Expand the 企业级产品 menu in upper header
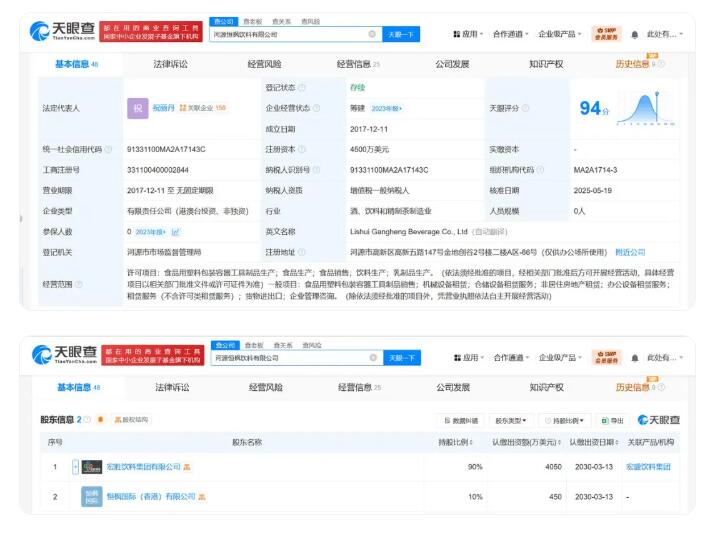The image size is (708, 534). (561, 34)
